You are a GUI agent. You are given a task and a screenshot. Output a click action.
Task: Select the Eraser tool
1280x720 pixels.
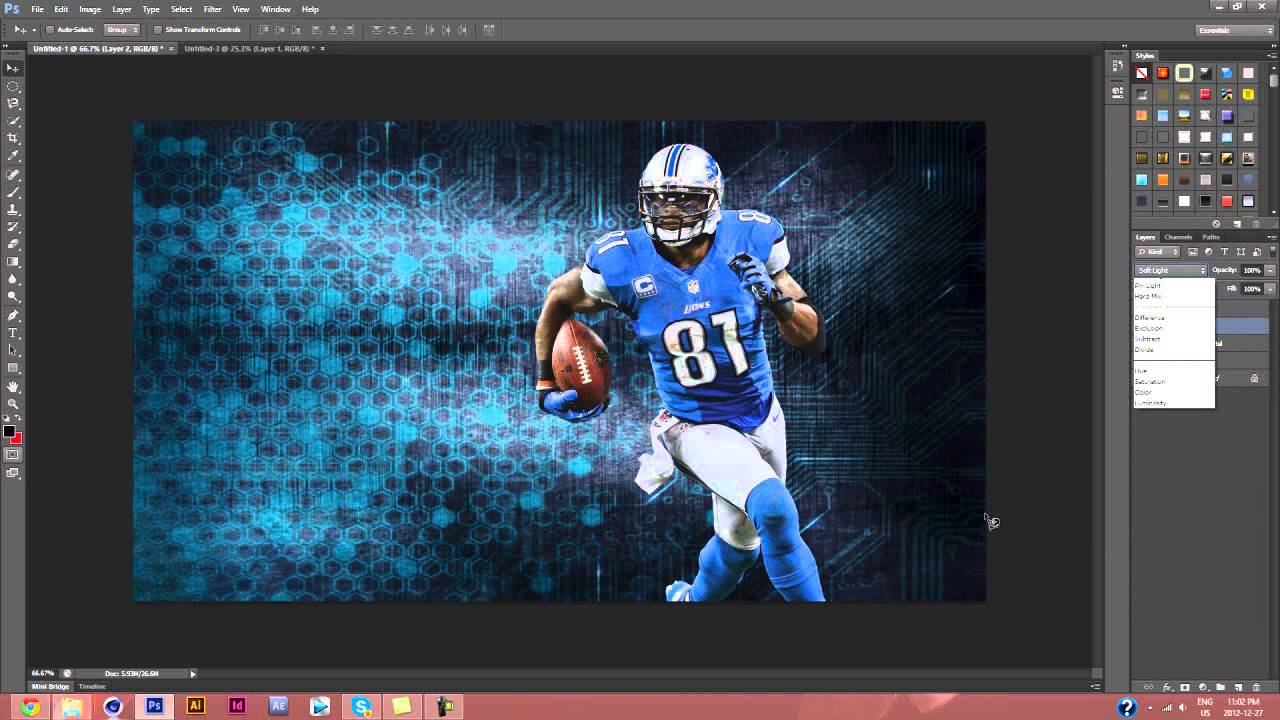tap(13, 242)
